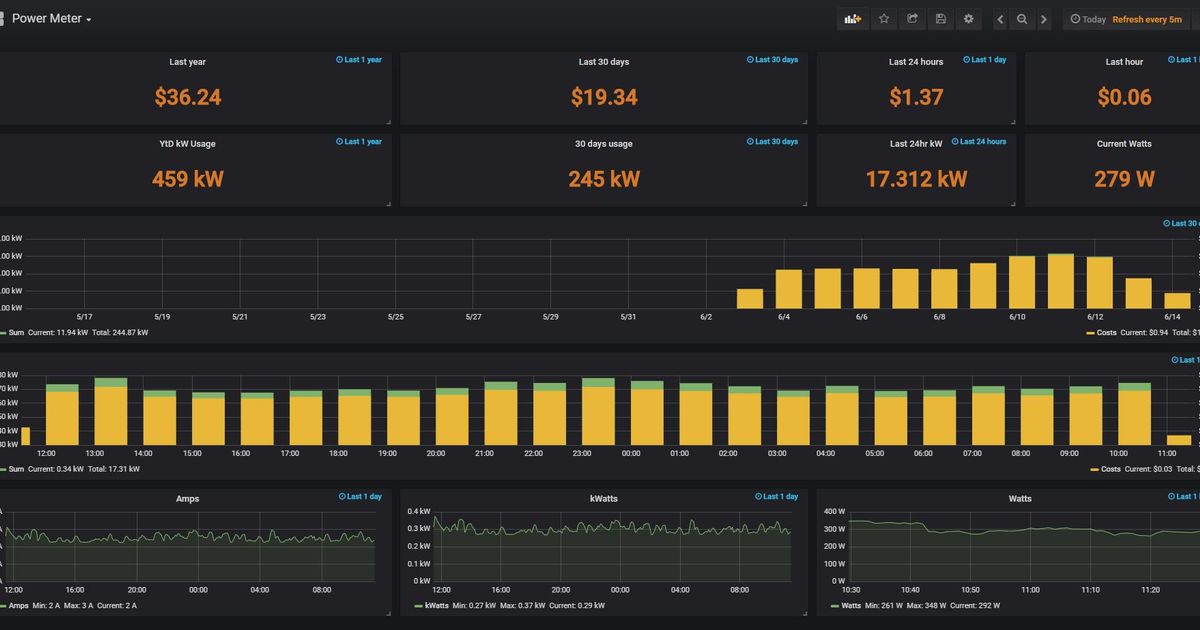This screenshot has width=1200, height=630.
Task: Open the Power Meter dashboard dropdown
Action: pyautogui.click(x=49, y=18)
